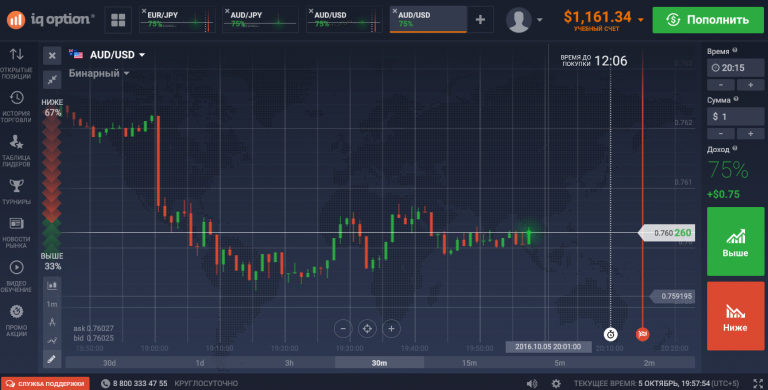Image resolution: width=768 pixels, height=390 pixels.
Task: Open Служба поддержки chat button
Action: tap(45, 384)
